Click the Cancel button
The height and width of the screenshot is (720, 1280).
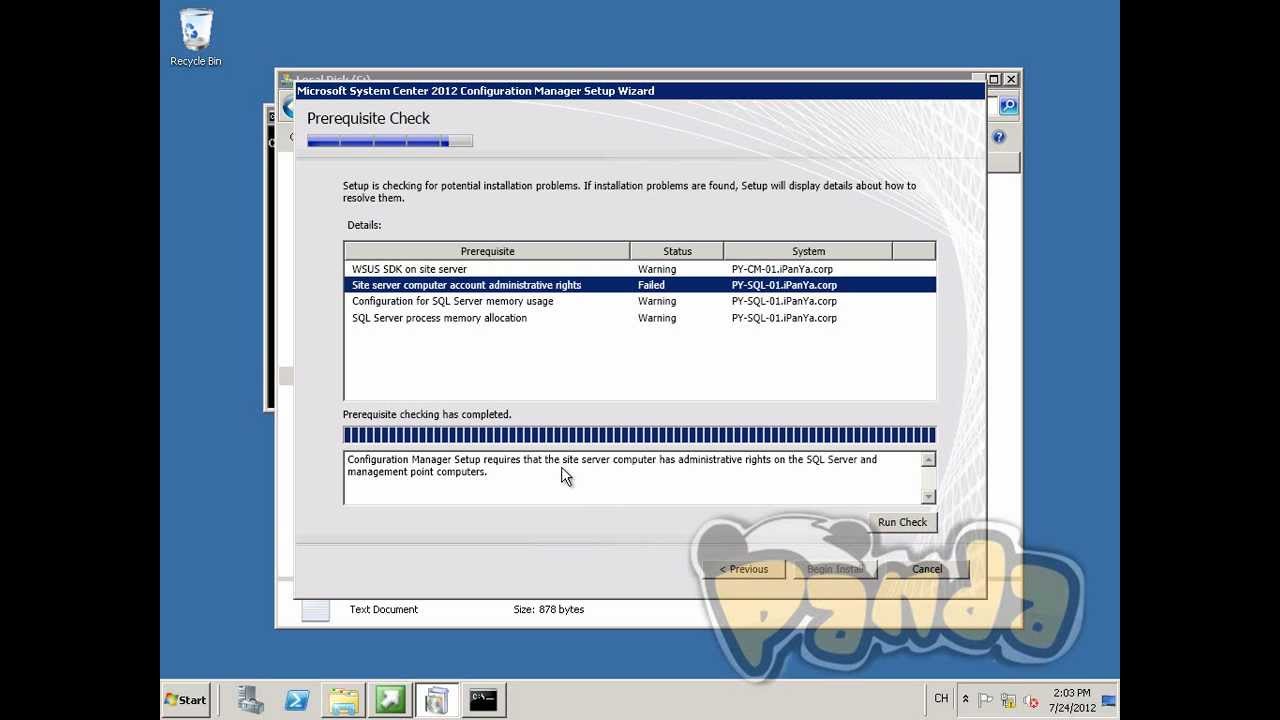[x=927, y=569]
